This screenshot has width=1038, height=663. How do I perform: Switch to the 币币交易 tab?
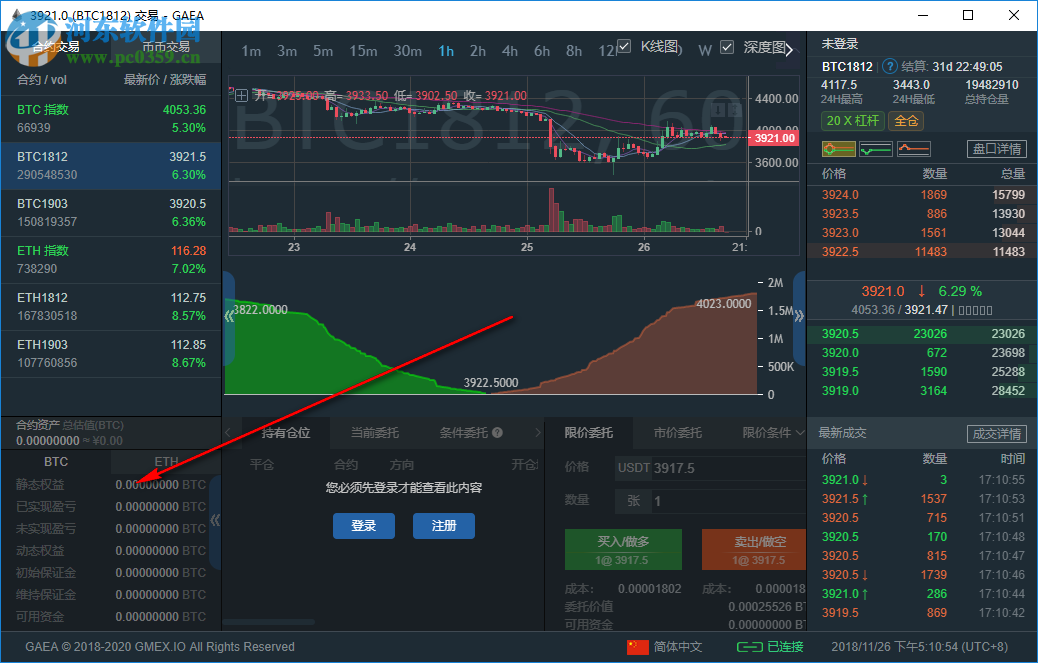click(x=166, y=47)
